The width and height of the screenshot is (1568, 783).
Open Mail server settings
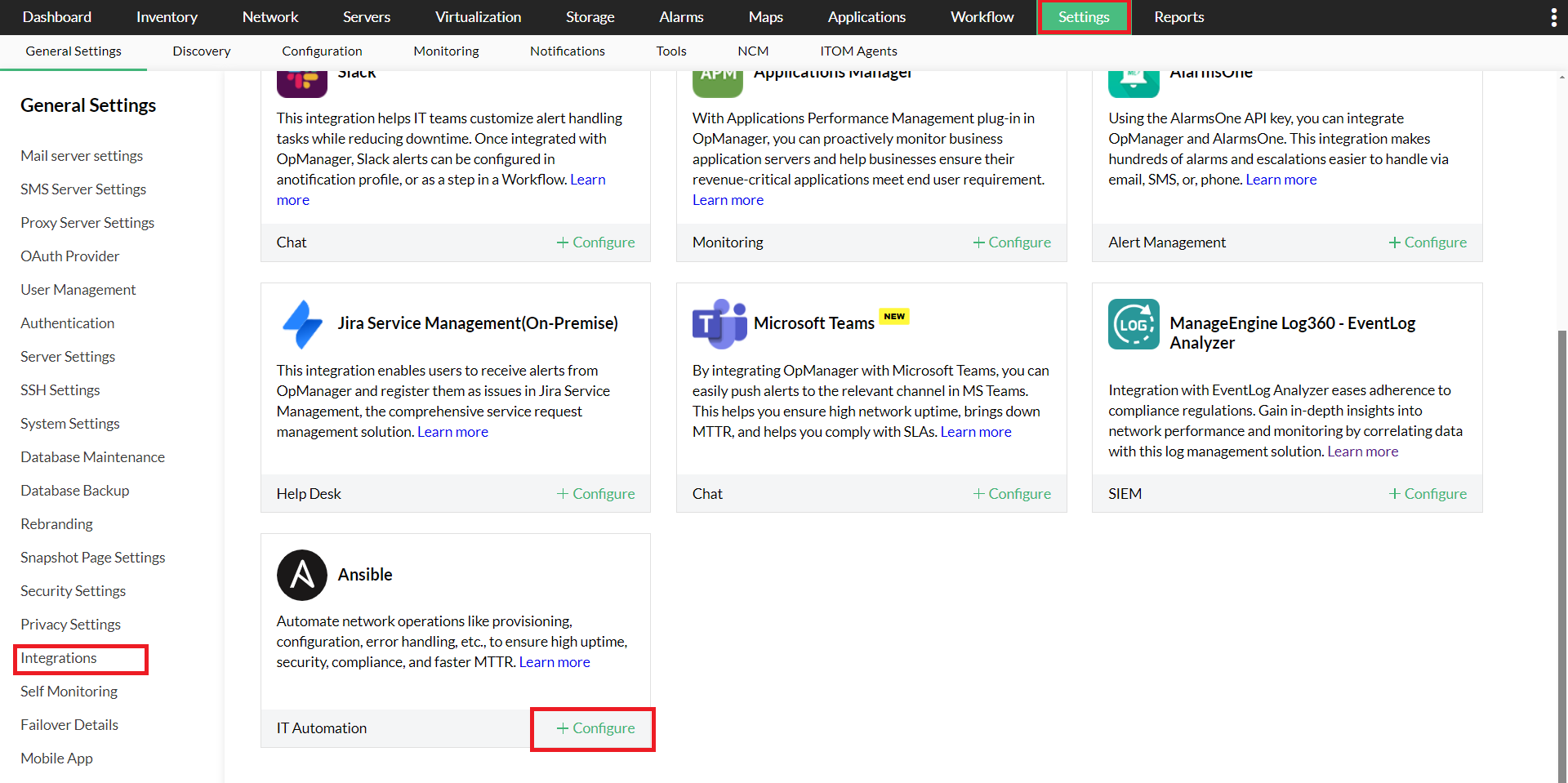pyautogui.click(x=82, y=156)
